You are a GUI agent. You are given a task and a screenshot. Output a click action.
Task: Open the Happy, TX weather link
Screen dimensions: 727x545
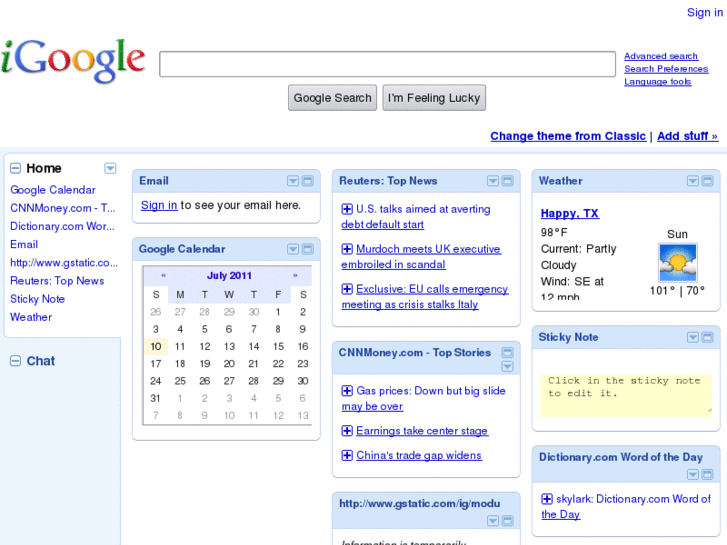coord(570,213)
